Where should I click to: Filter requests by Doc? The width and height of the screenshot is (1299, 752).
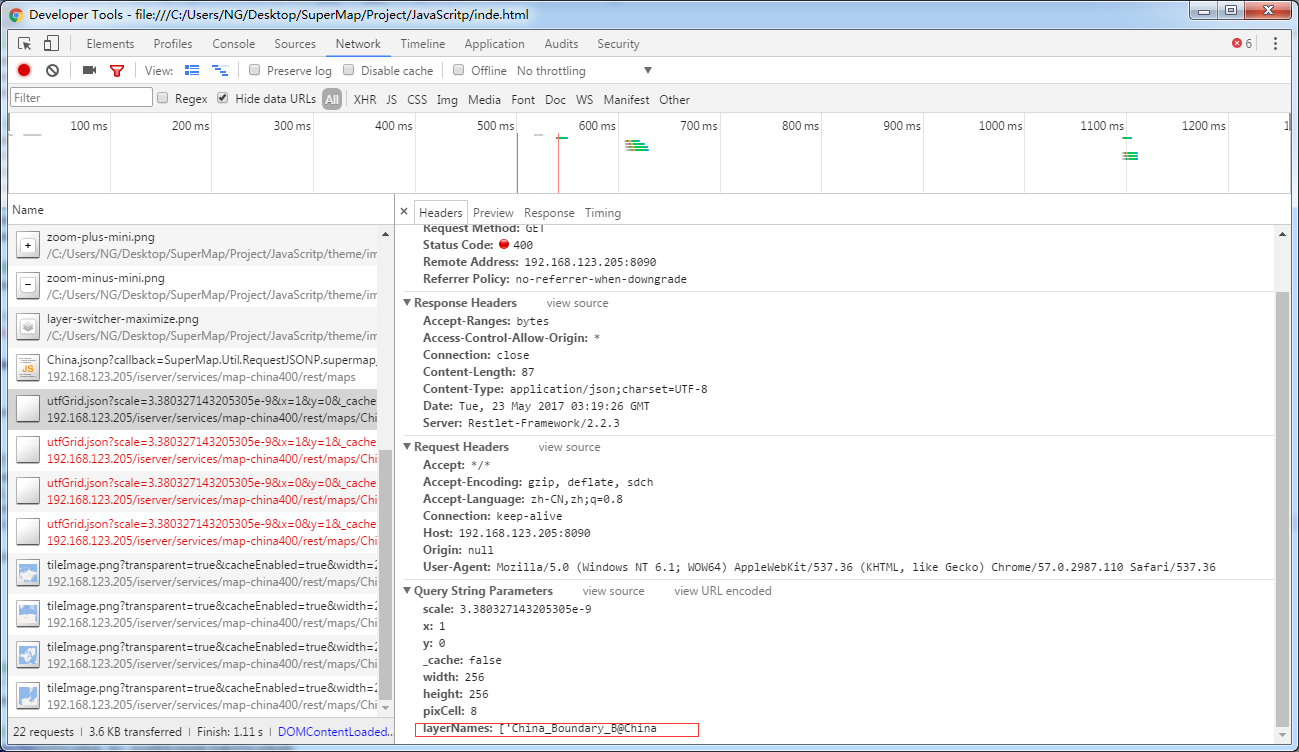(556, 99)
